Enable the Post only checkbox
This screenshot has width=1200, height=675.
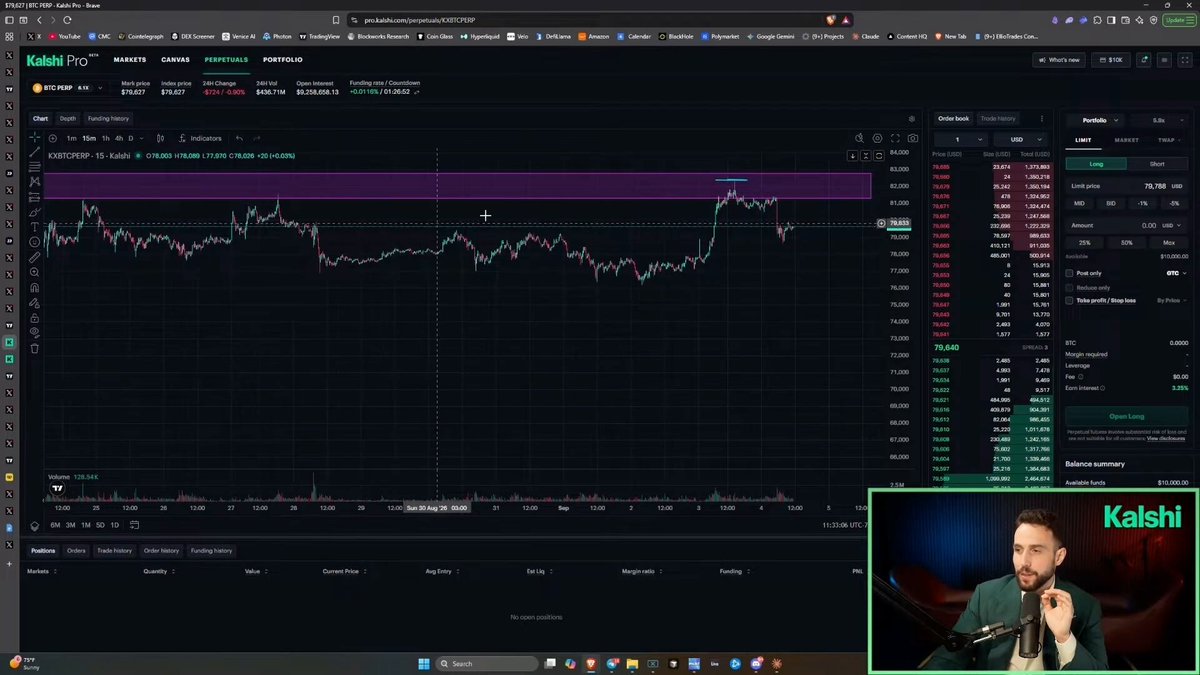(x=1069, y=273)
